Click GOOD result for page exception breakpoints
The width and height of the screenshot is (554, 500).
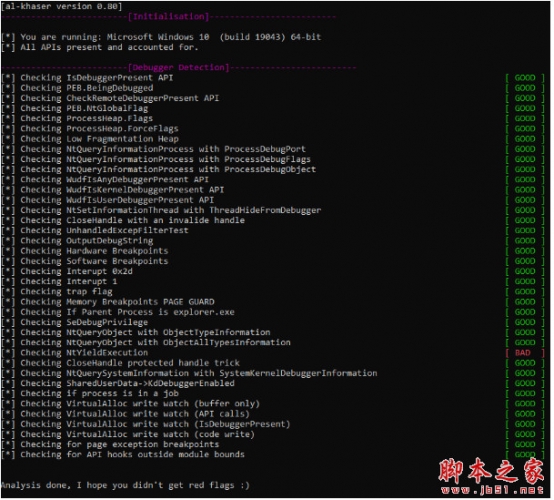pos(525,444)
